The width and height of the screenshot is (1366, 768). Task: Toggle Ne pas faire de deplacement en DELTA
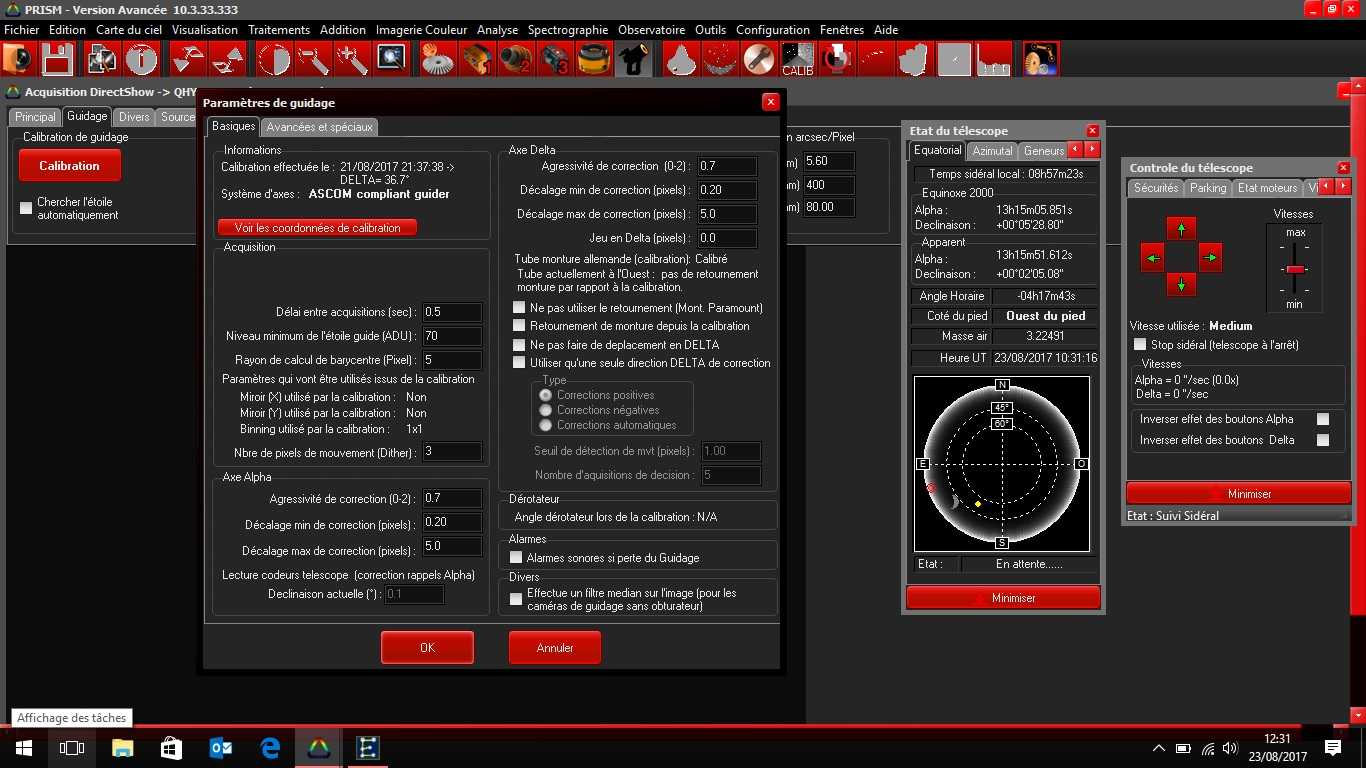click(519, 345)
